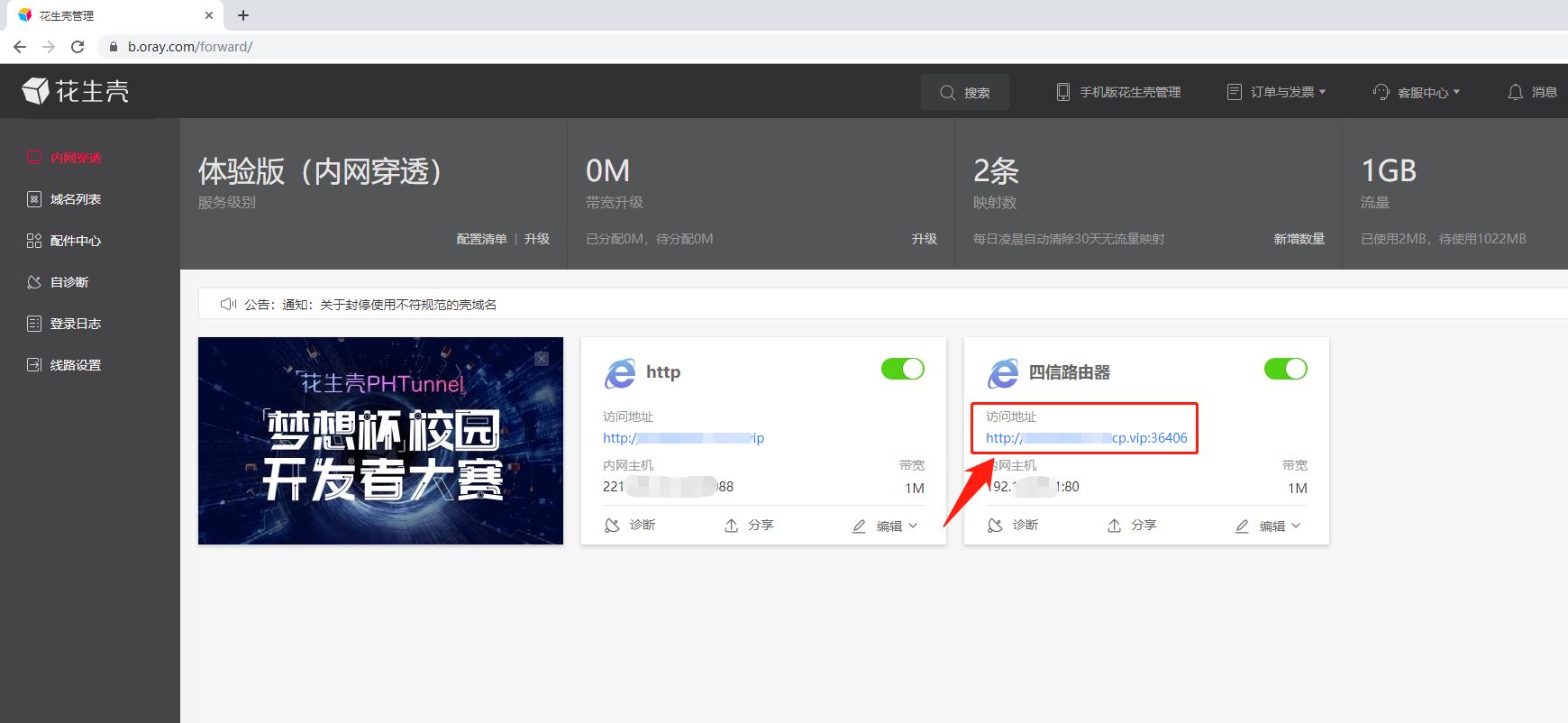Viewport: 1568px width, 723px height.
Task: Click the browser back arrow
Action: (20, 47)
